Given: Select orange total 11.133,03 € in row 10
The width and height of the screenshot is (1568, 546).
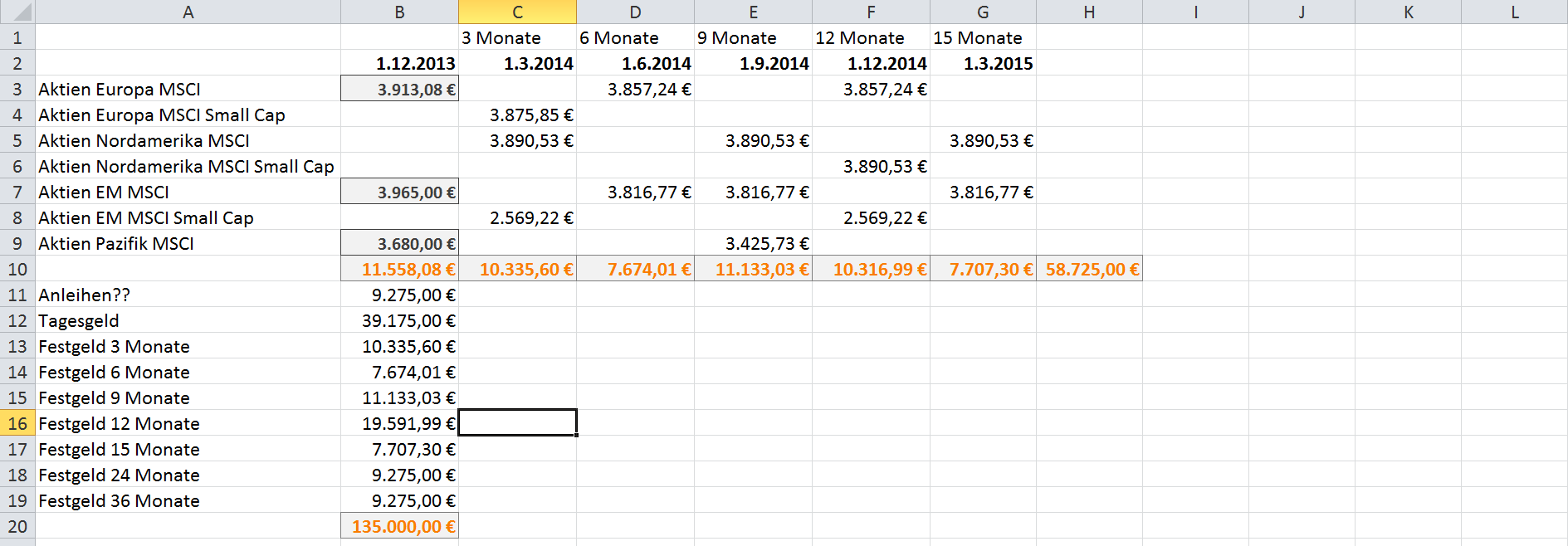Looking at the screenshot, I should [753, 269].
